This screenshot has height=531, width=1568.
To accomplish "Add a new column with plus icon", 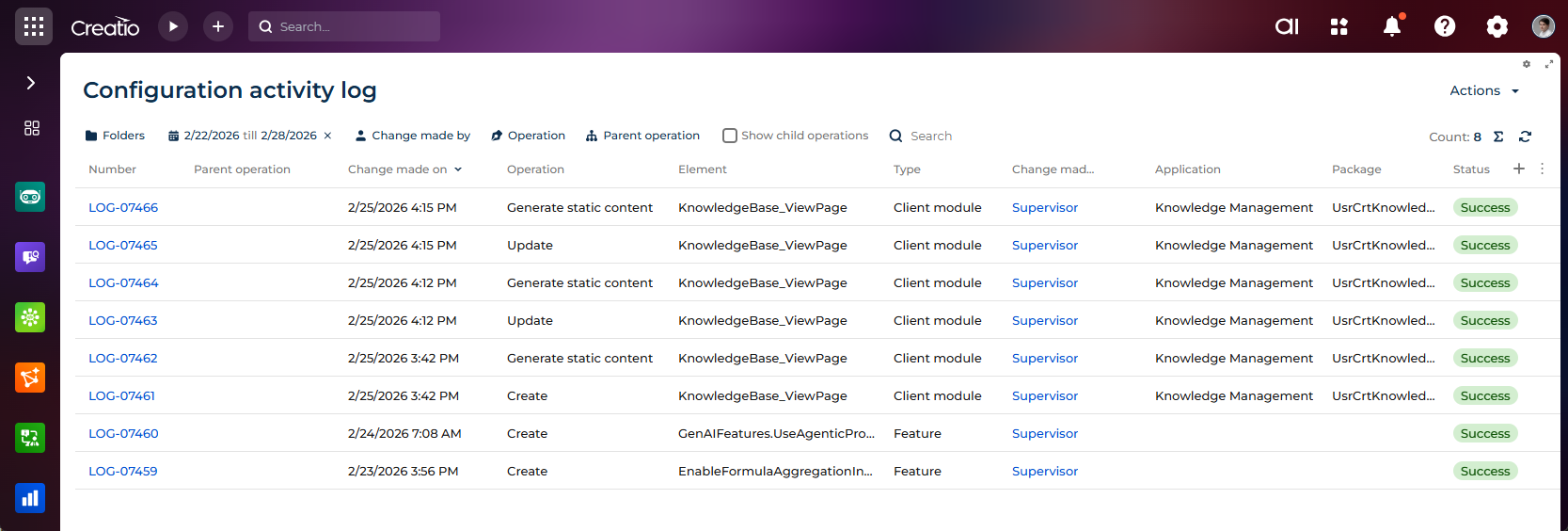I will pos(1518,169).
